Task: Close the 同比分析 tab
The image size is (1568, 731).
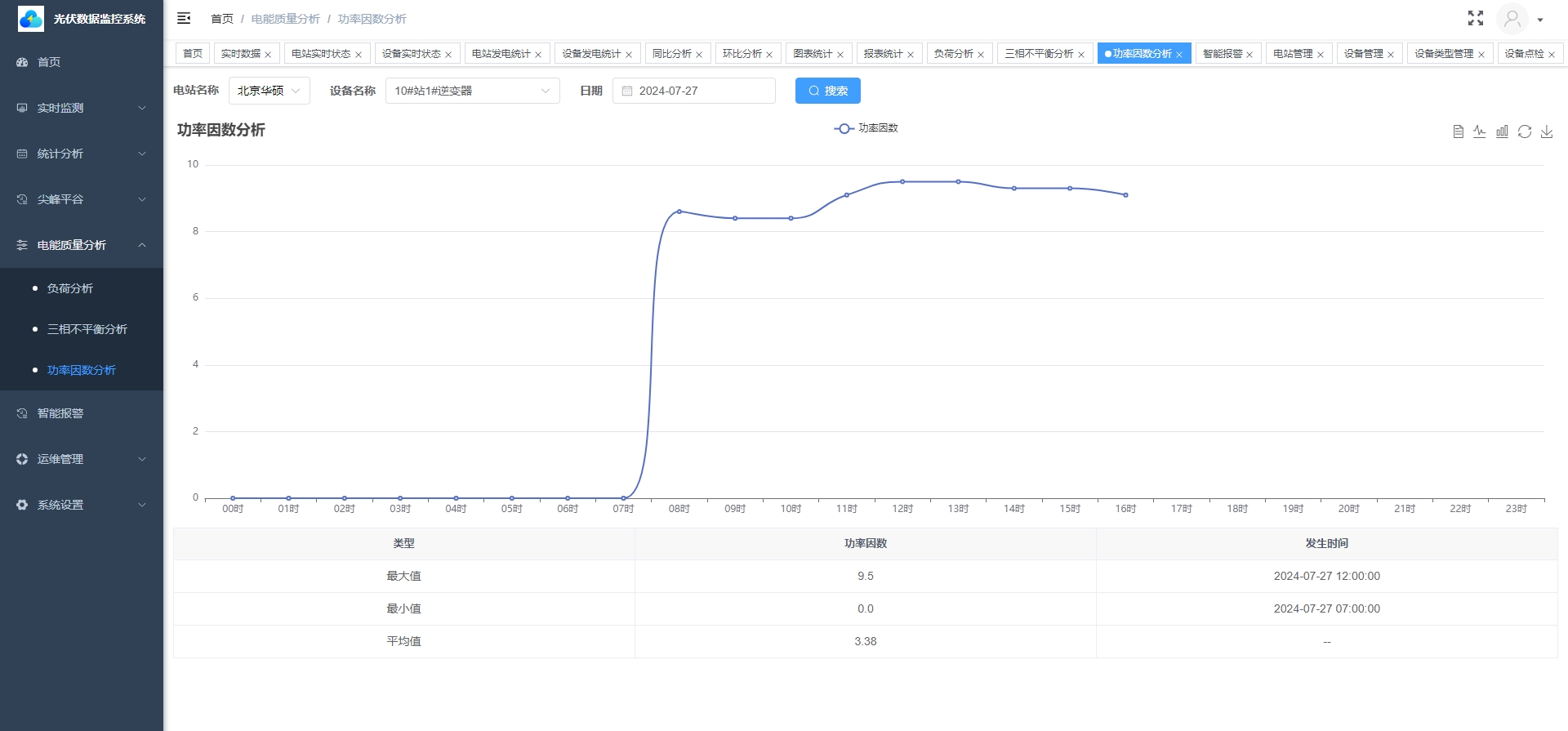Action: click(699, 55)
